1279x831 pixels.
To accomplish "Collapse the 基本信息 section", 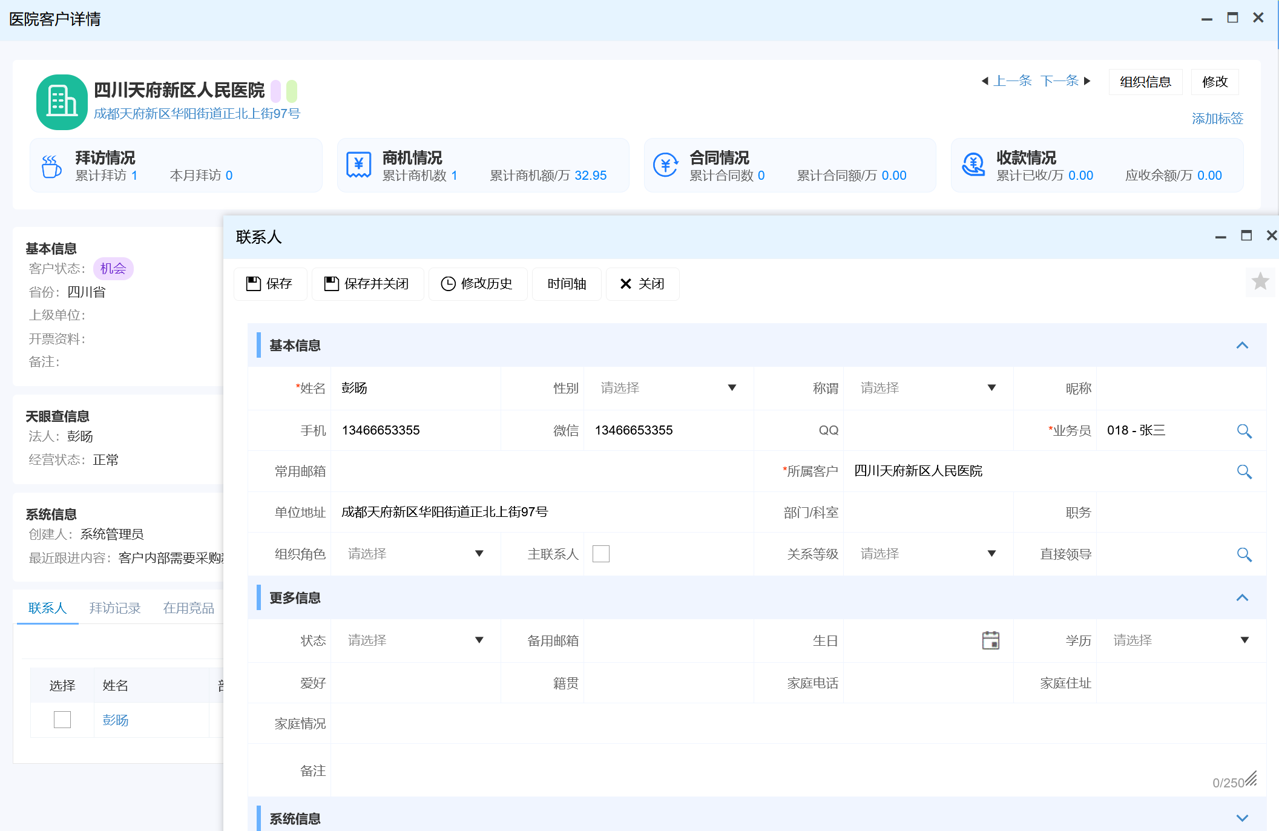I will pyautogui.click(x=1242, y=346).
